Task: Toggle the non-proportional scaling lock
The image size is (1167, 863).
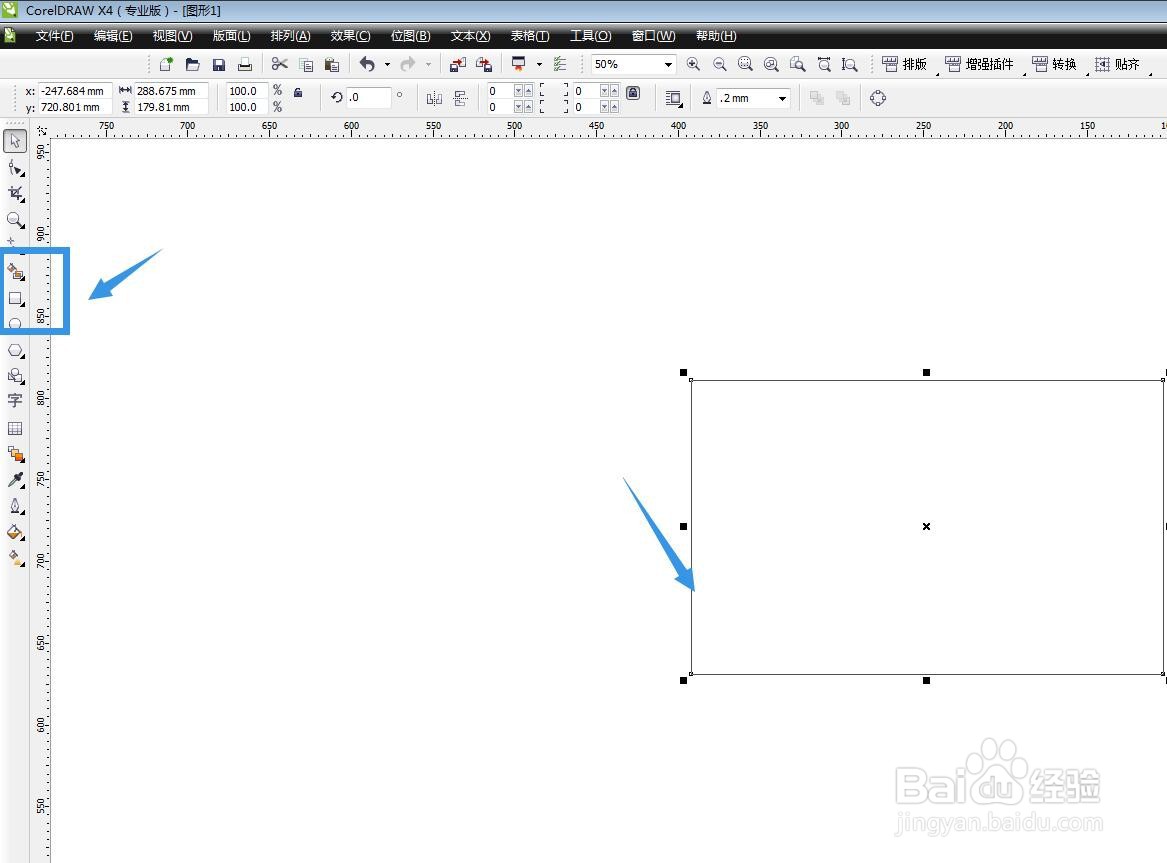Action: tap(298, 92)
